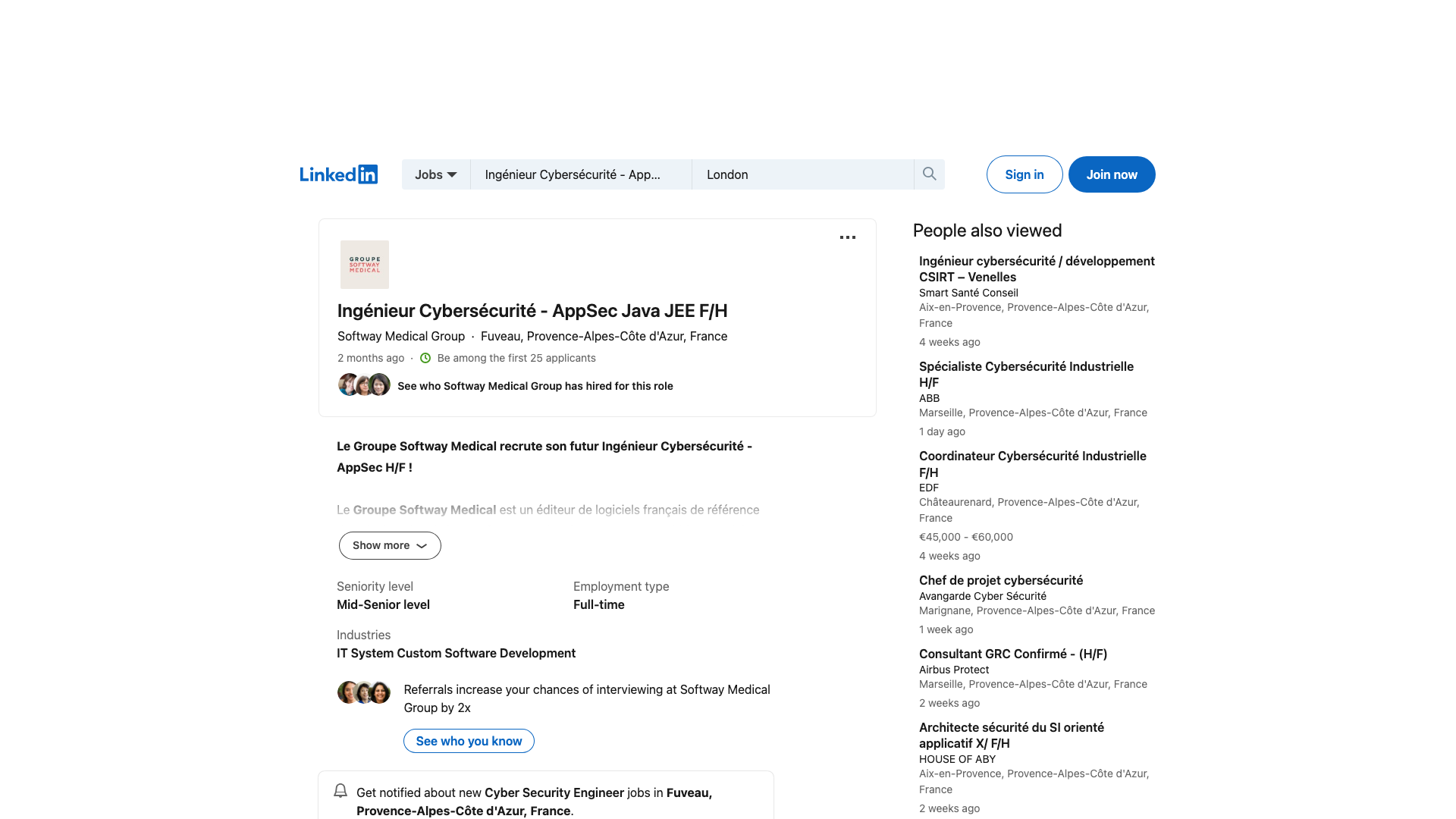Click Be among the first 25 applicants text
The image size is (1456, 819).
516,358
